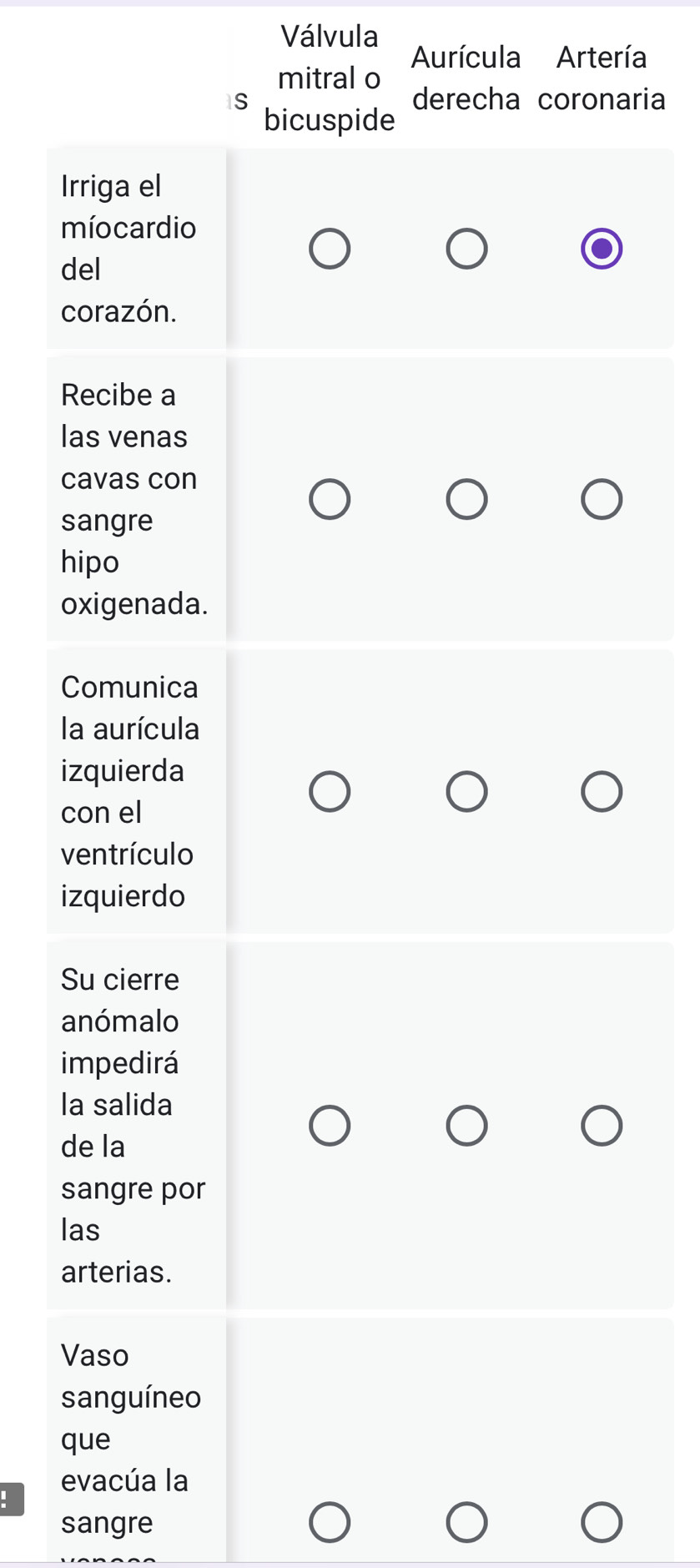Select Válvula mitral for 'Vaso sanguíneo' row
The height and width of the screenshot is (1568, 700).
[x=330, y=1522]
